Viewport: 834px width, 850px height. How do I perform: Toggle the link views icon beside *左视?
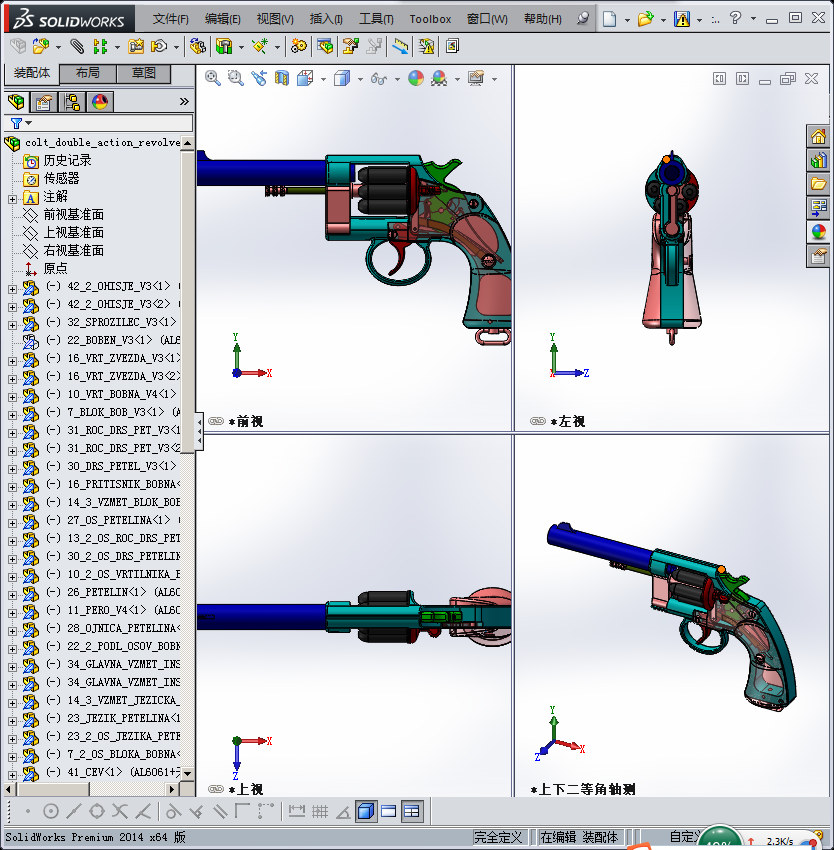pyautogui.click(x=537, y=421)
